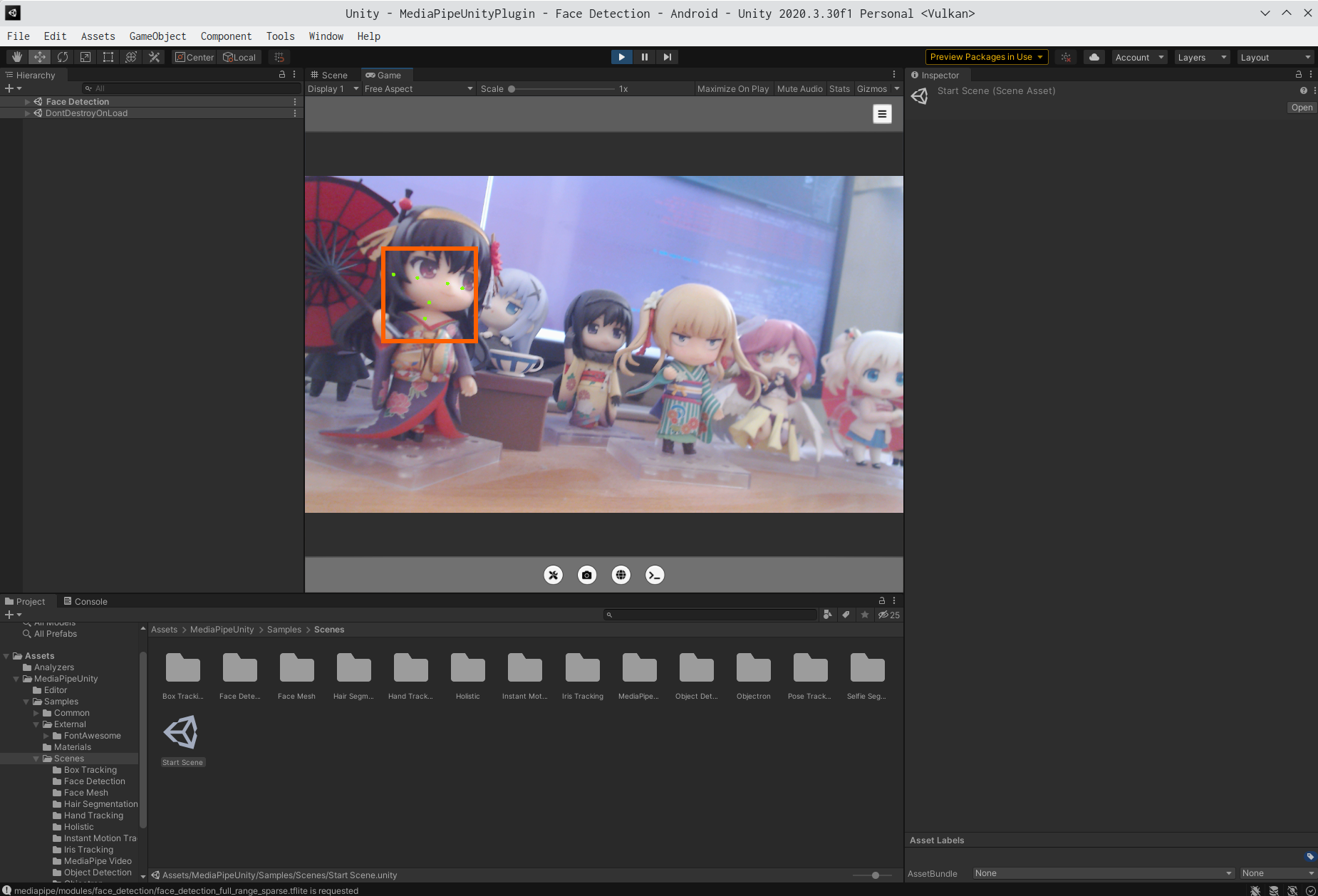Click Gizmos button

tap(872, 89)
